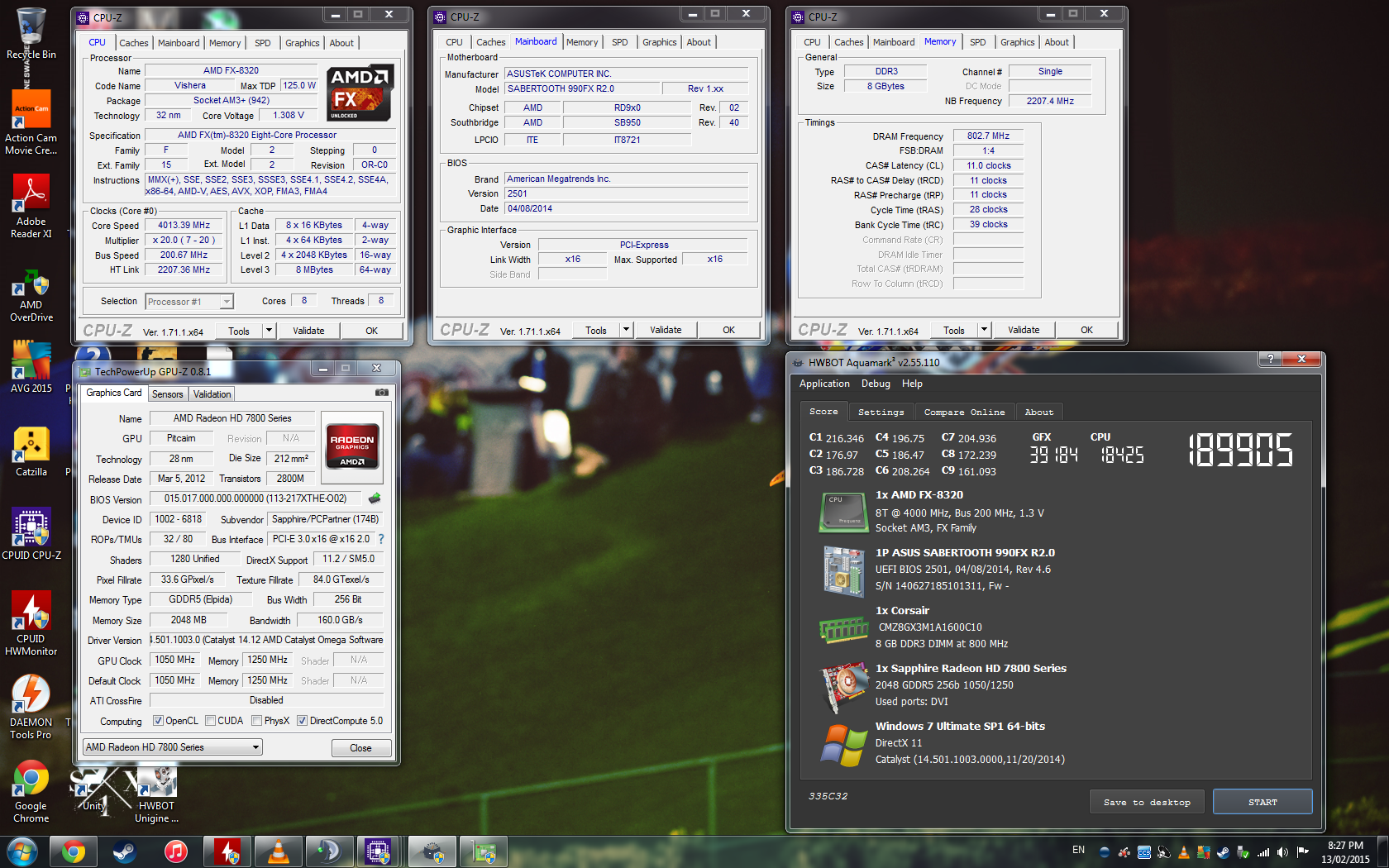The image size is (1389, 868).
Task: Open iTunes from the taskbar
Action: click(x=176, y=851)
